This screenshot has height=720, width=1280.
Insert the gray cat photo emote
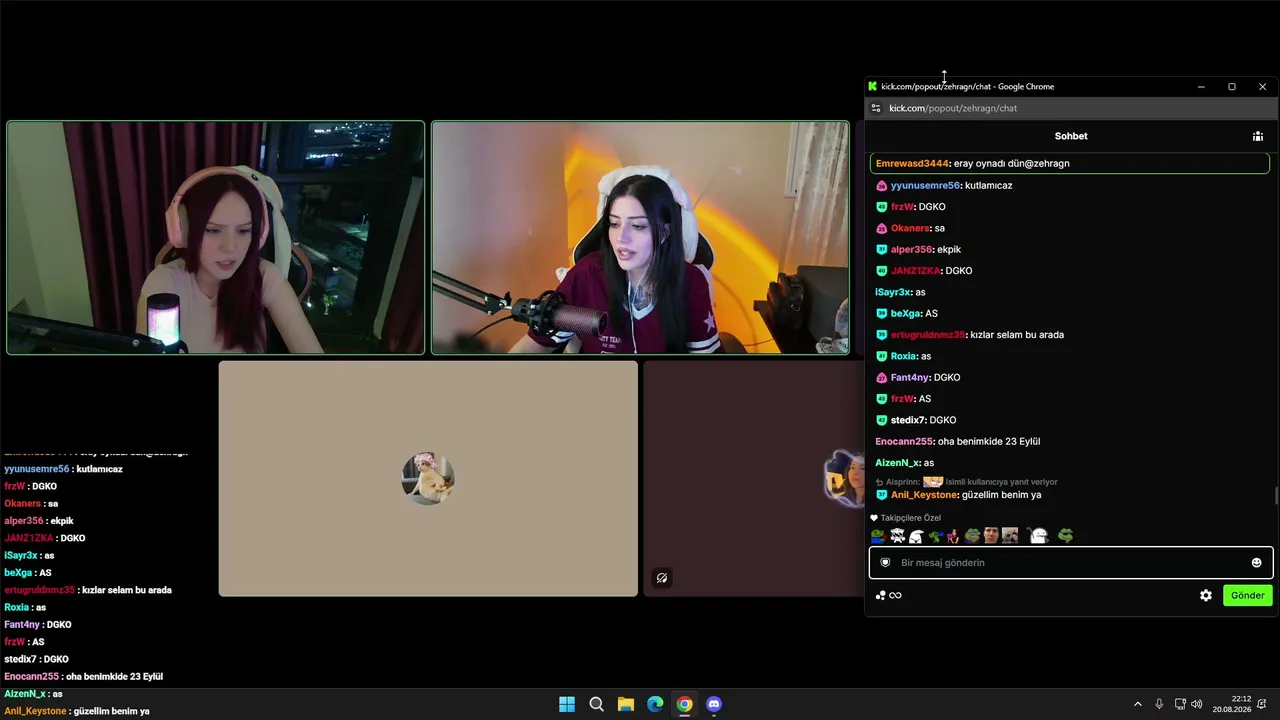[1010, 536]
